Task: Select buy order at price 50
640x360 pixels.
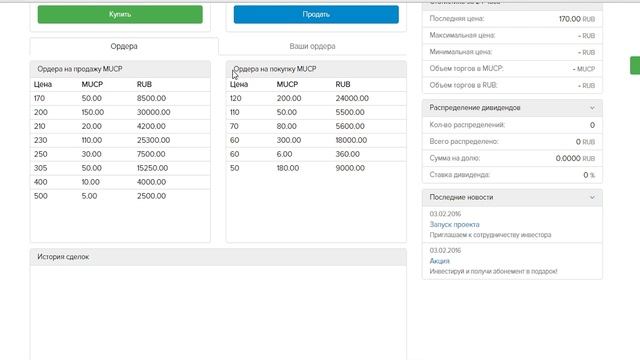Action: point(316,168)
